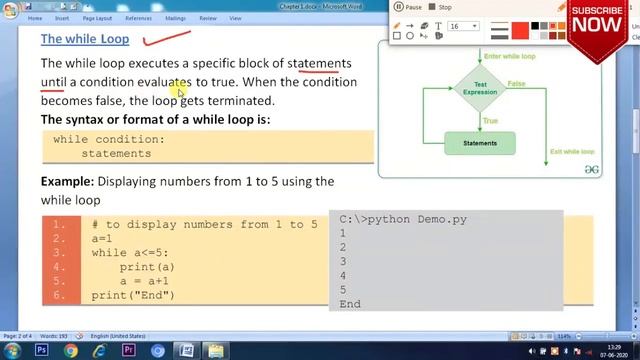Stop the screen recording
Screen dimensions: 640x360
tap(440, 7)
